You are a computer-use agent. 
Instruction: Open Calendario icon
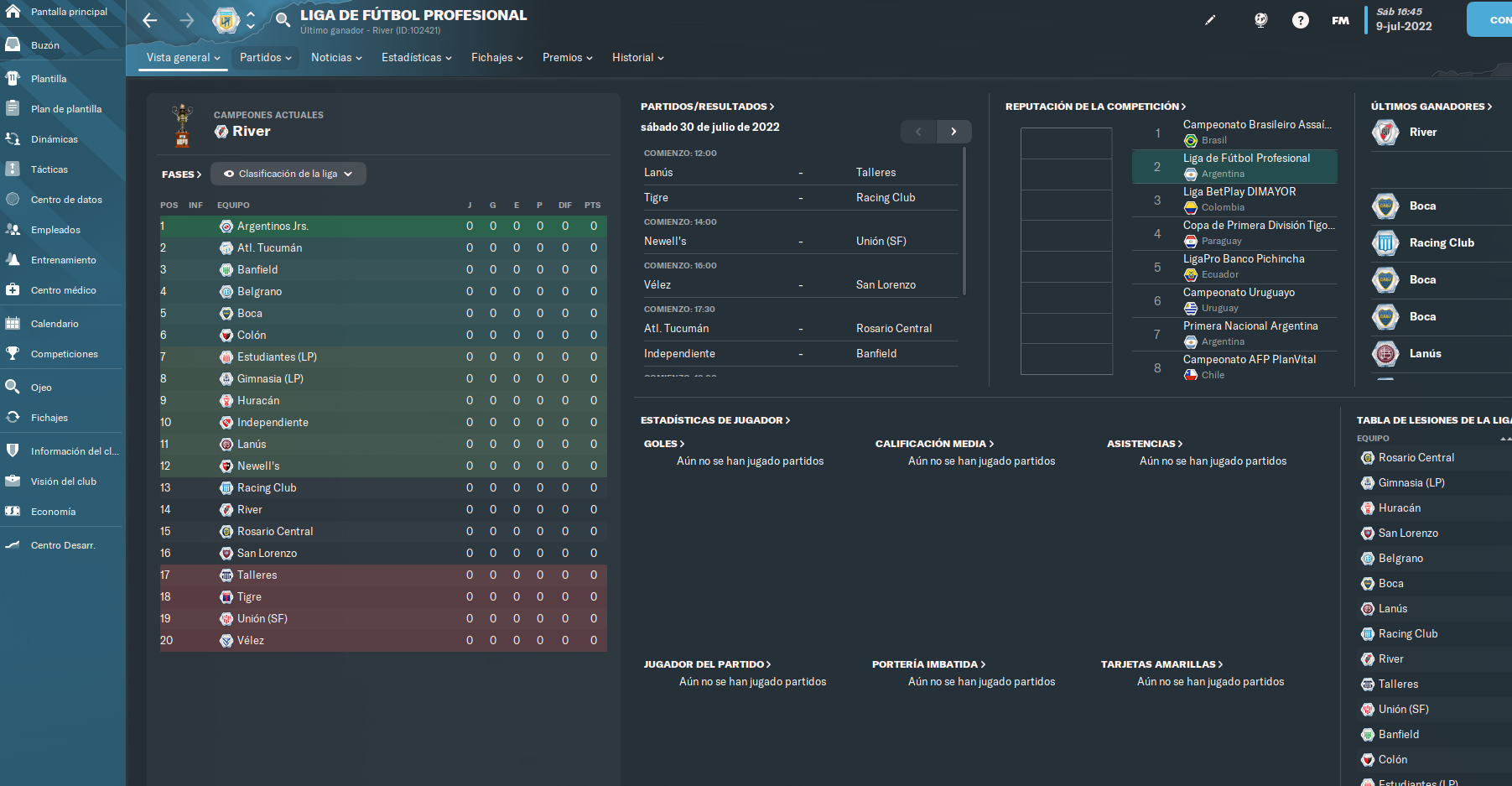[13, 324]
